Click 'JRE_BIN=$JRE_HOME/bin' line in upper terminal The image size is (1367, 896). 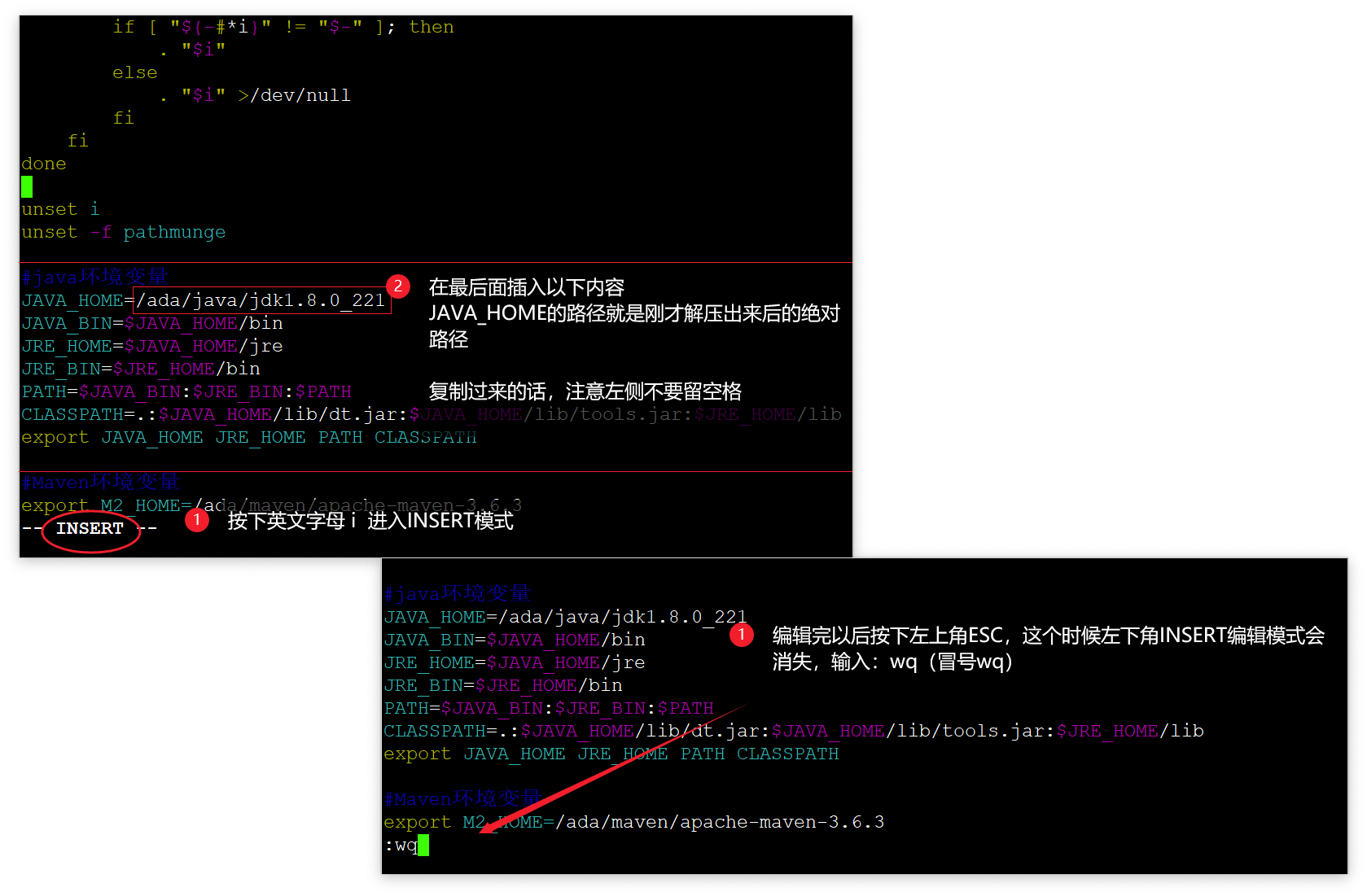click(141, 369)
